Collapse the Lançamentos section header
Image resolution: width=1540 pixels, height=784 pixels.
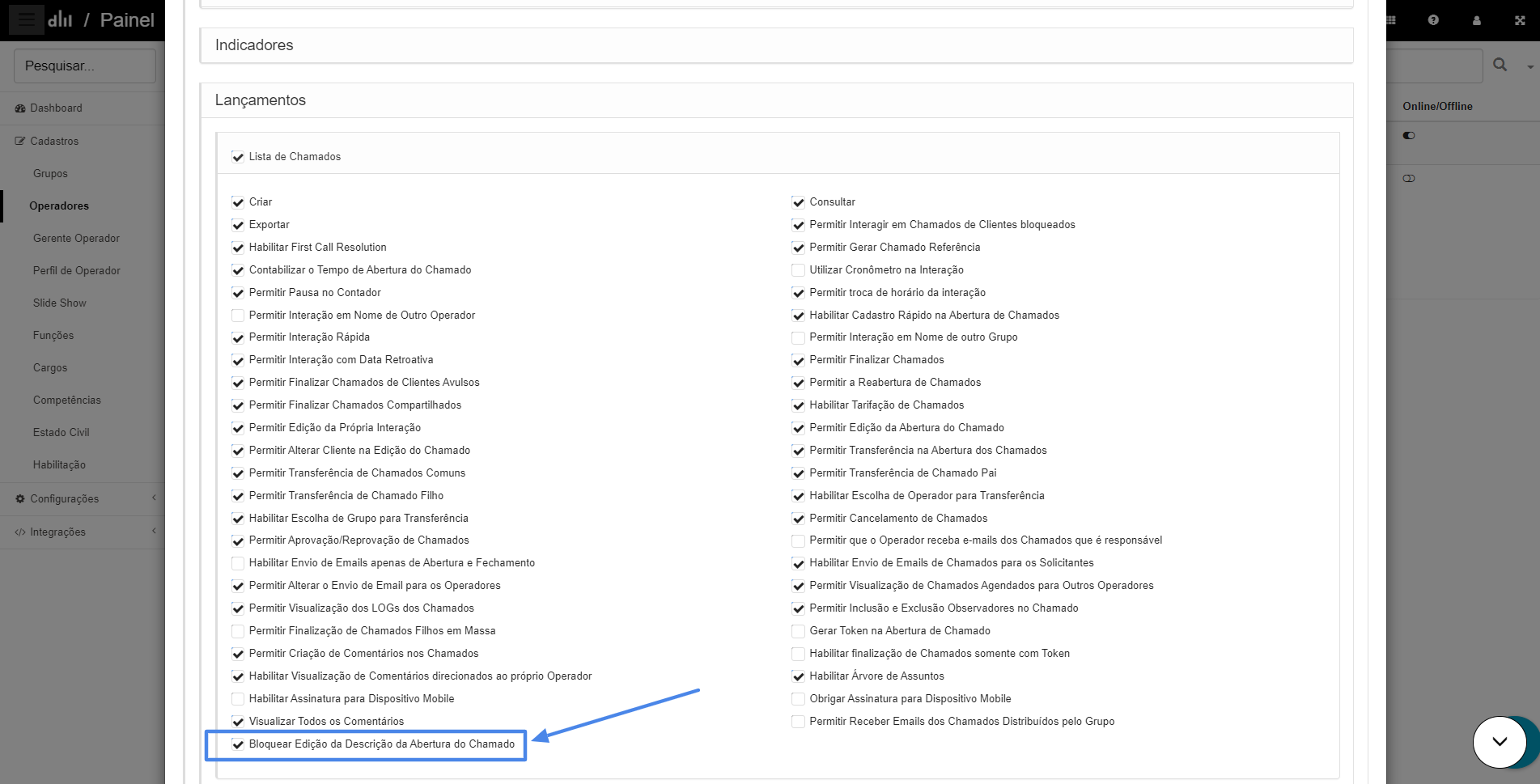pyautogui.click(x=777, y=100)
